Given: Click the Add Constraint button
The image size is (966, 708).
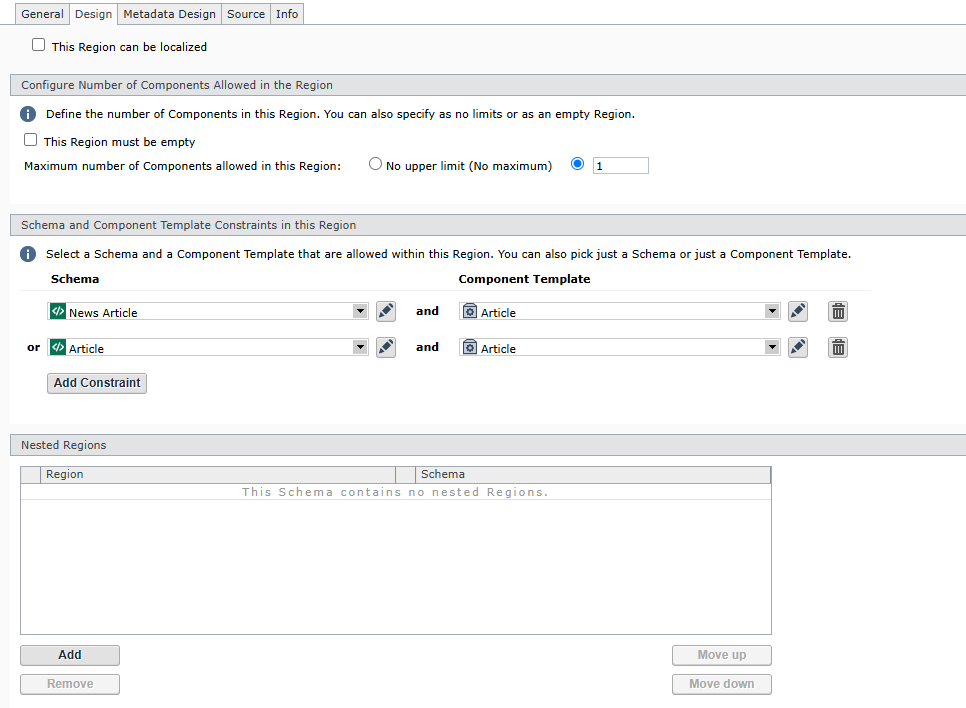Looking at the screenshot, I should pos(97,383).
